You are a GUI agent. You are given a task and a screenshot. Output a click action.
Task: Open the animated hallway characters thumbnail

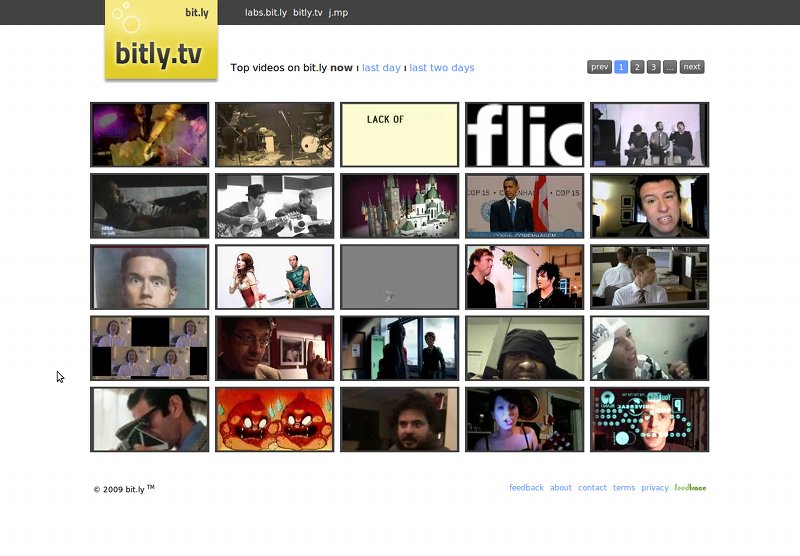399,348
